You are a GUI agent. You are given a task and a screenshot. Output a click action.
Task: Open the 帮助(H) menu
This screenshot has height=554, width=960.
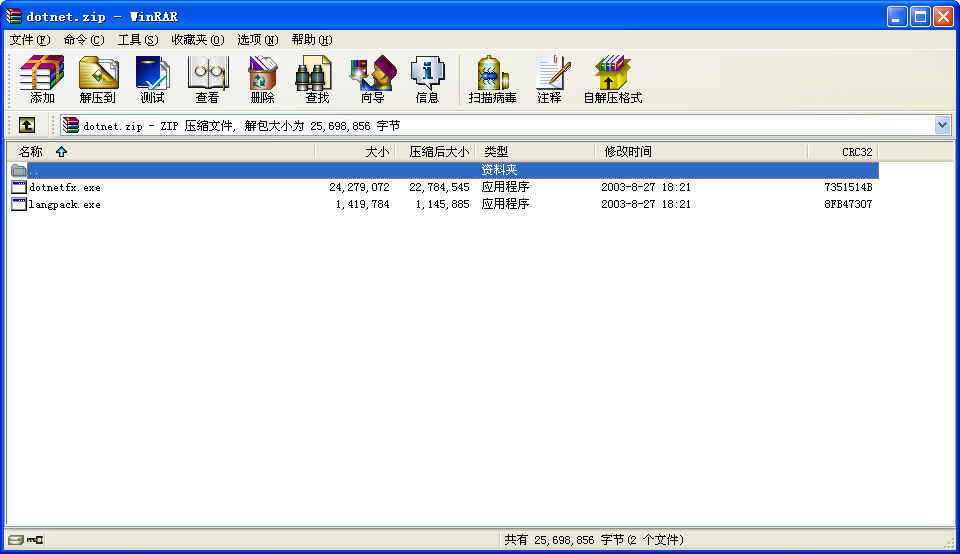pyautogui.click(x=312, y=40)
